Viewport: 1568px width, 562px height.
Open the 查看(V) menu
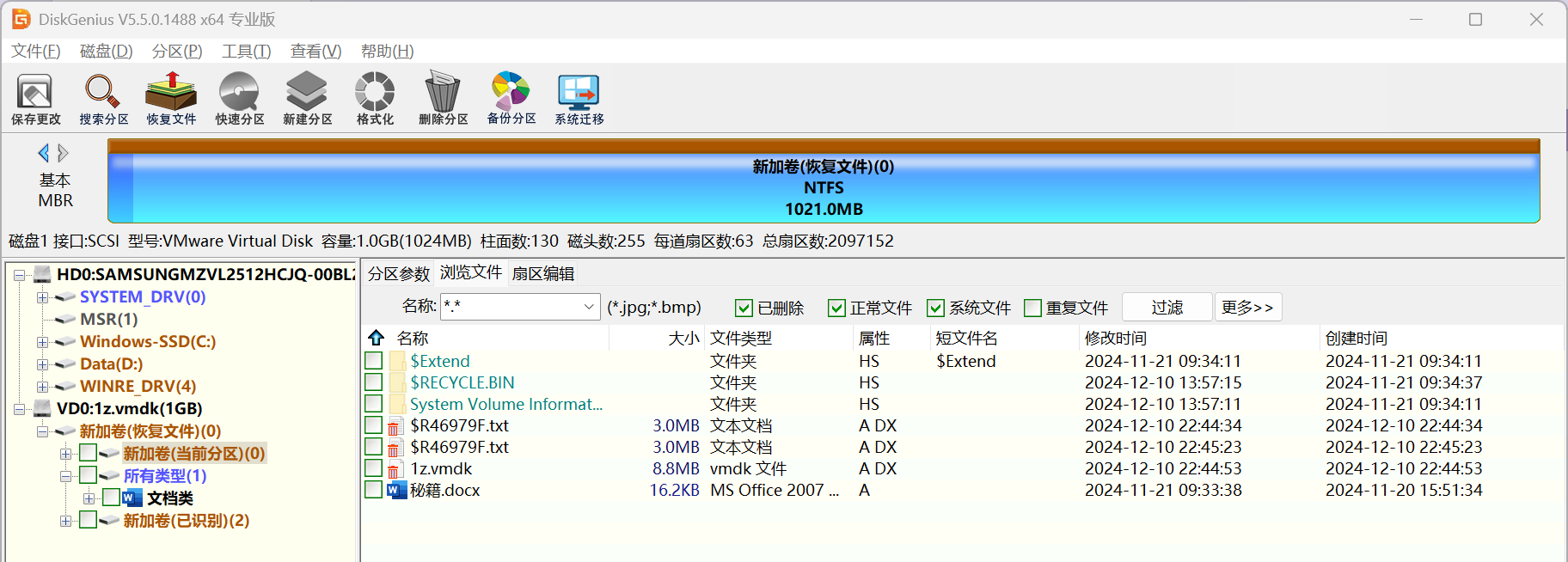click(x=316, y=52)
